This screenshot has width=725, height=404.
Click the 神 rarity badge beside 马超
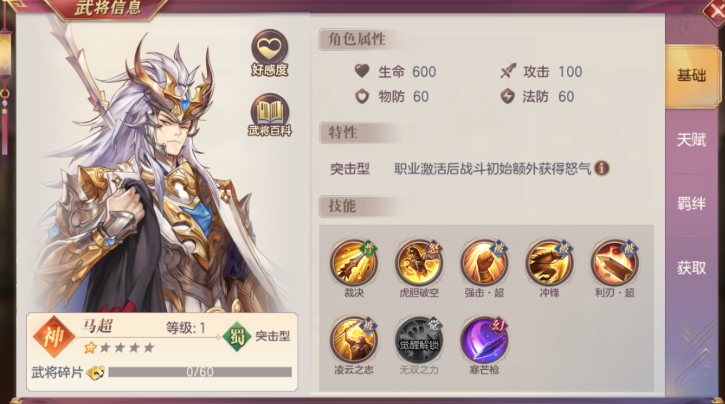pos(54,337)
